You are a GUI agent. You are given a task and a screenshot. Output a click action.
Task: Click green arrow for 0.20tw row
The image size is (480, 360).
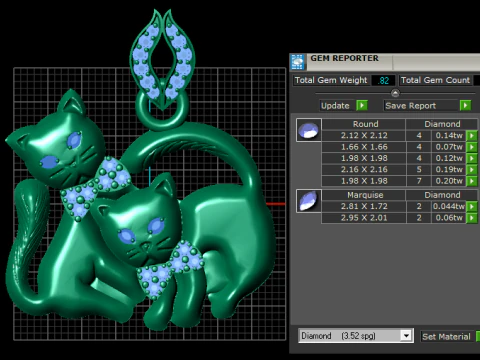[x=472, y=181]
